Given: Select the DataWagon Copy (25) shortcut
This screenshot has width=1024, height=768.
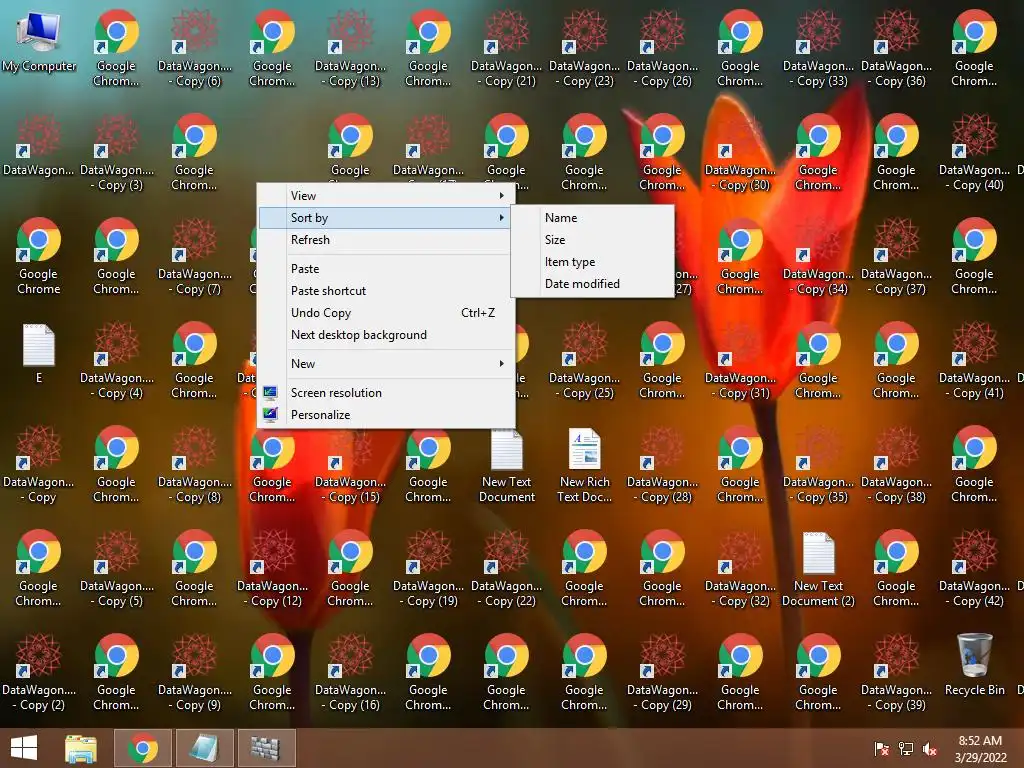Looking at the screenshot, I should [x=584, y=360].
